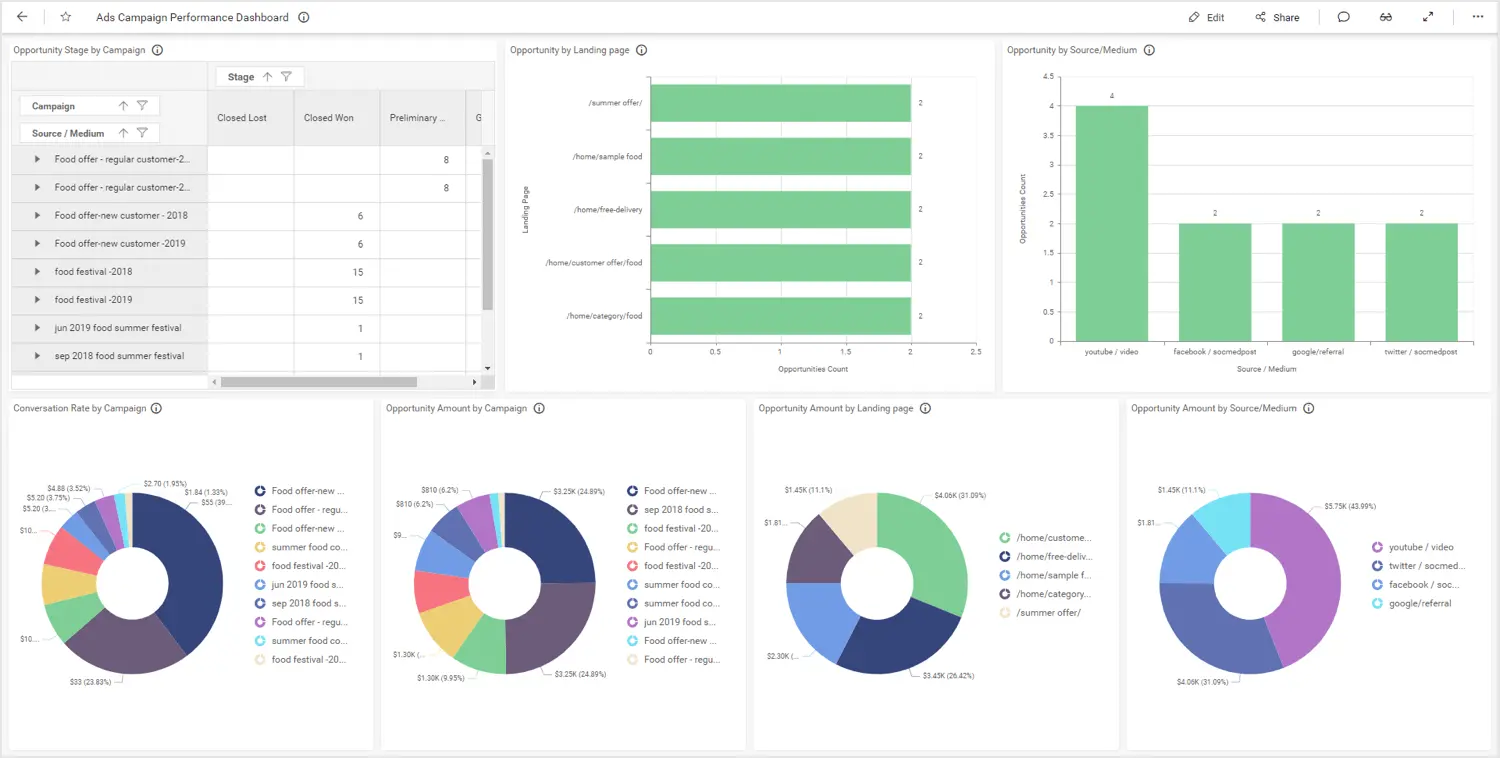Click the Share button

[1277, 17]
